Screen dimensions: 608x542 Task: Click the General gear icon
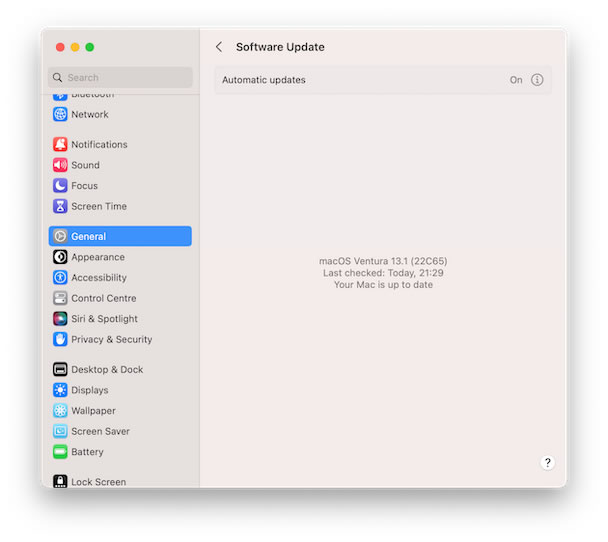(60, 236)
